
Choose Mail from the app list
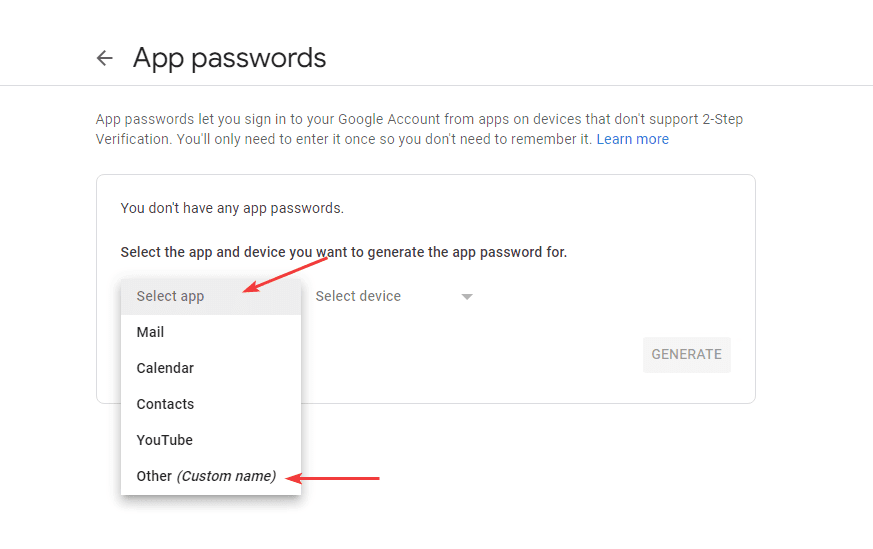[151, 332]
